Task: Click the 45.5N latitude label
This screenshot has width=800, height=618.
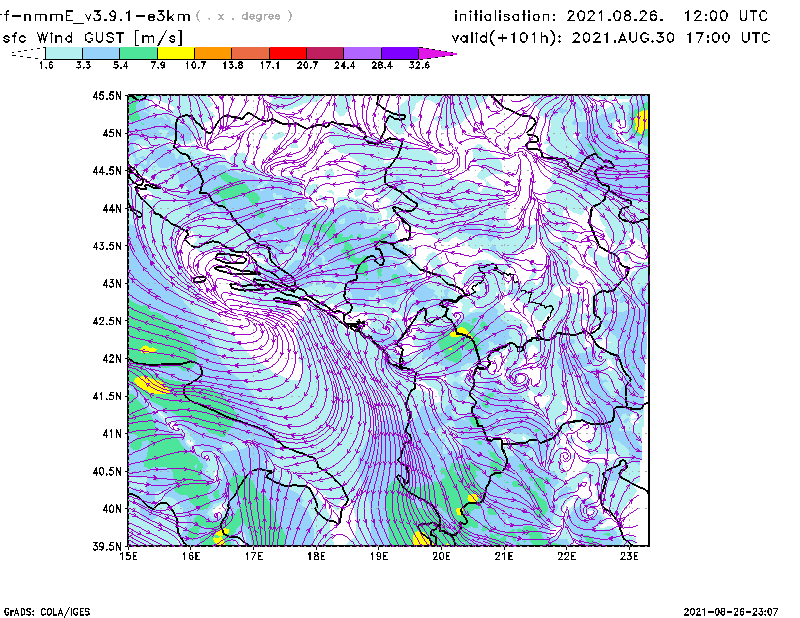Action: coord(107,95)
